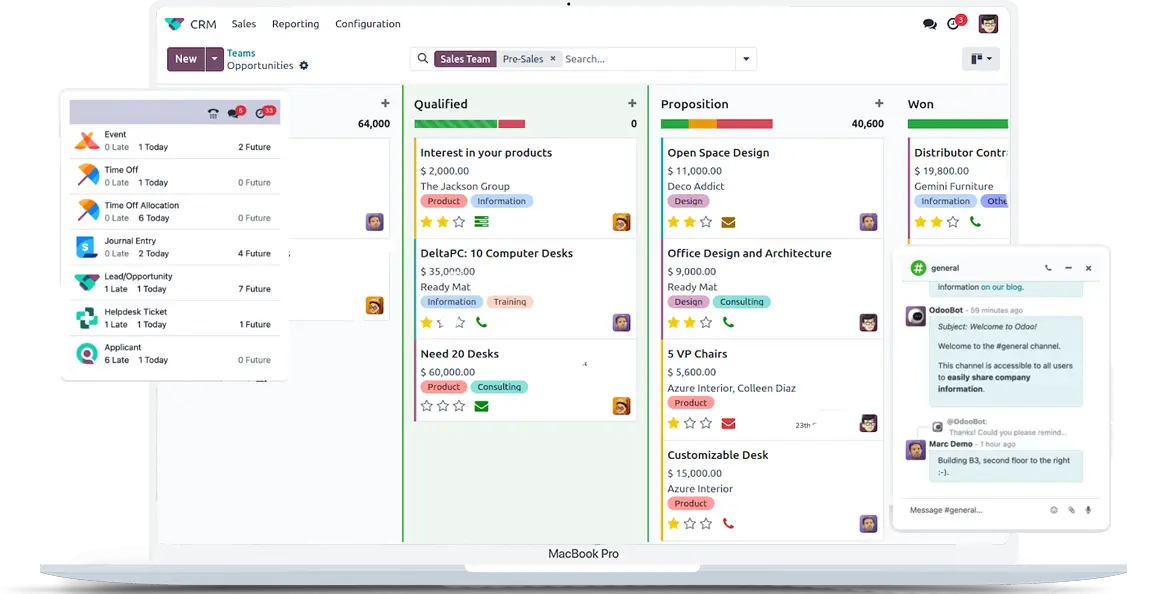
Task: Open the conversations chat bubble icon in top bar
Action: [929, 24]
